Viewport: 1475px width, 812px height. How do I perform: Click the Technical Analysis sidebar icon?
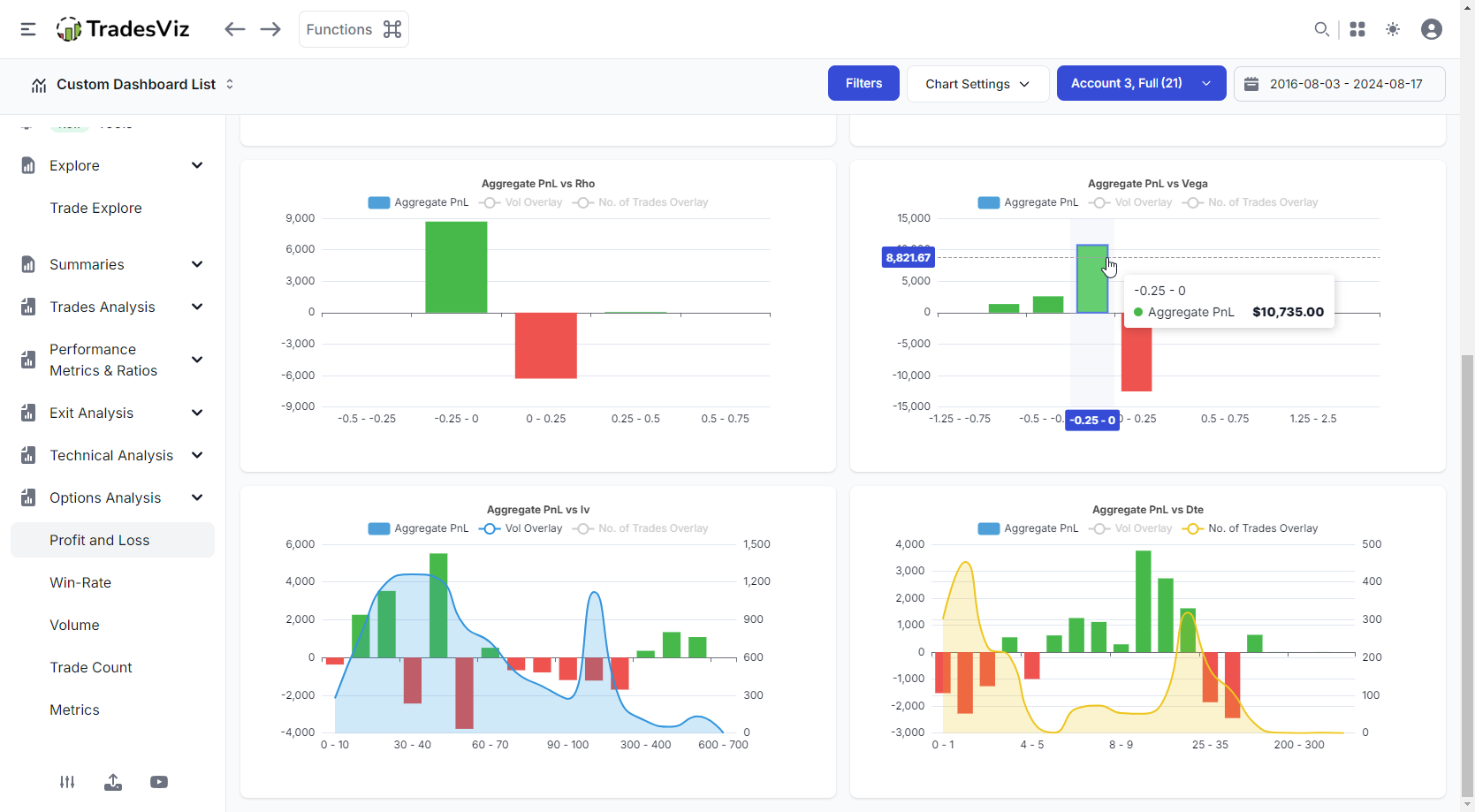[x=28, y=455]
